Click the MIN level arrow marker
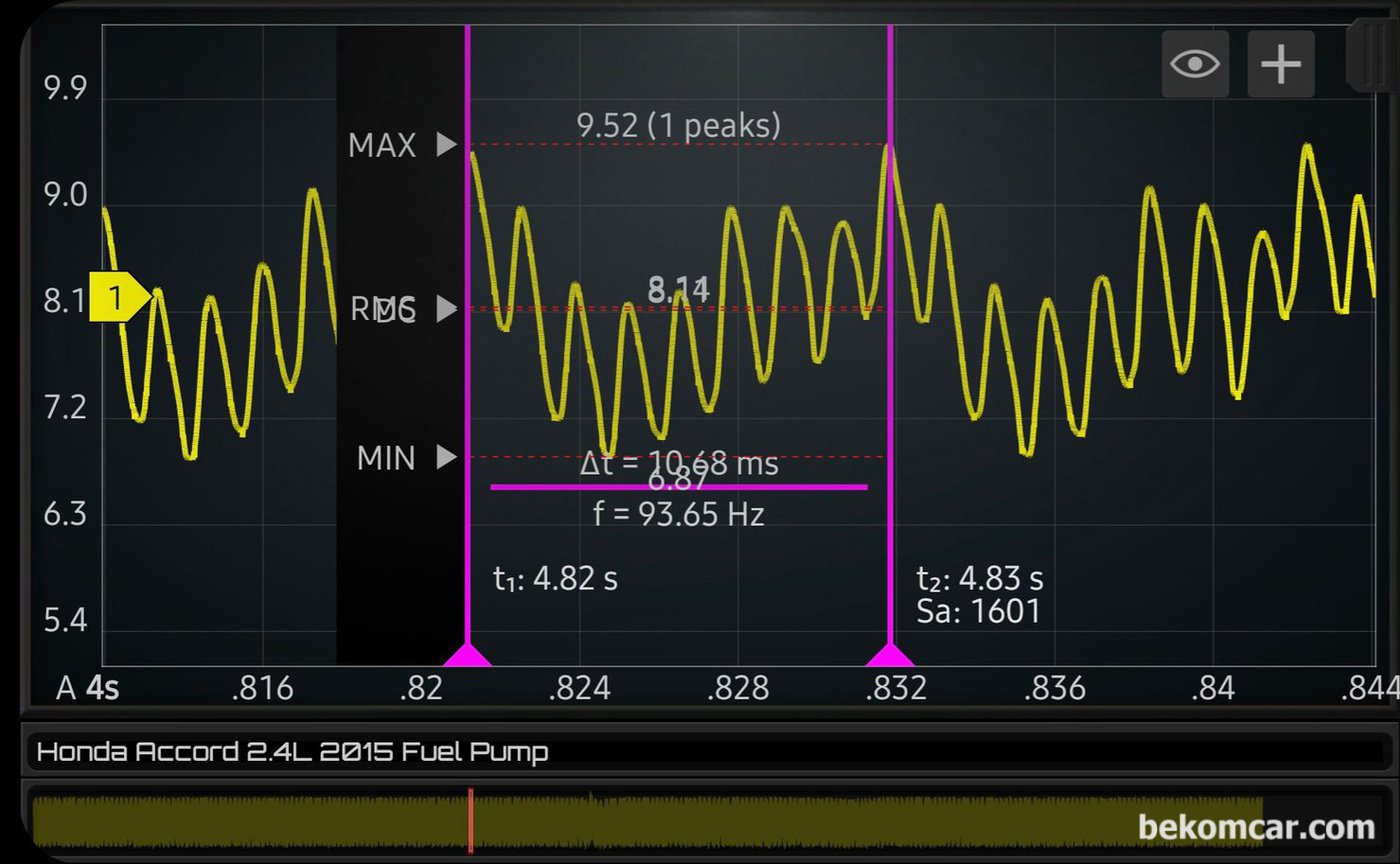1400x864 pixels. (446, 458)
